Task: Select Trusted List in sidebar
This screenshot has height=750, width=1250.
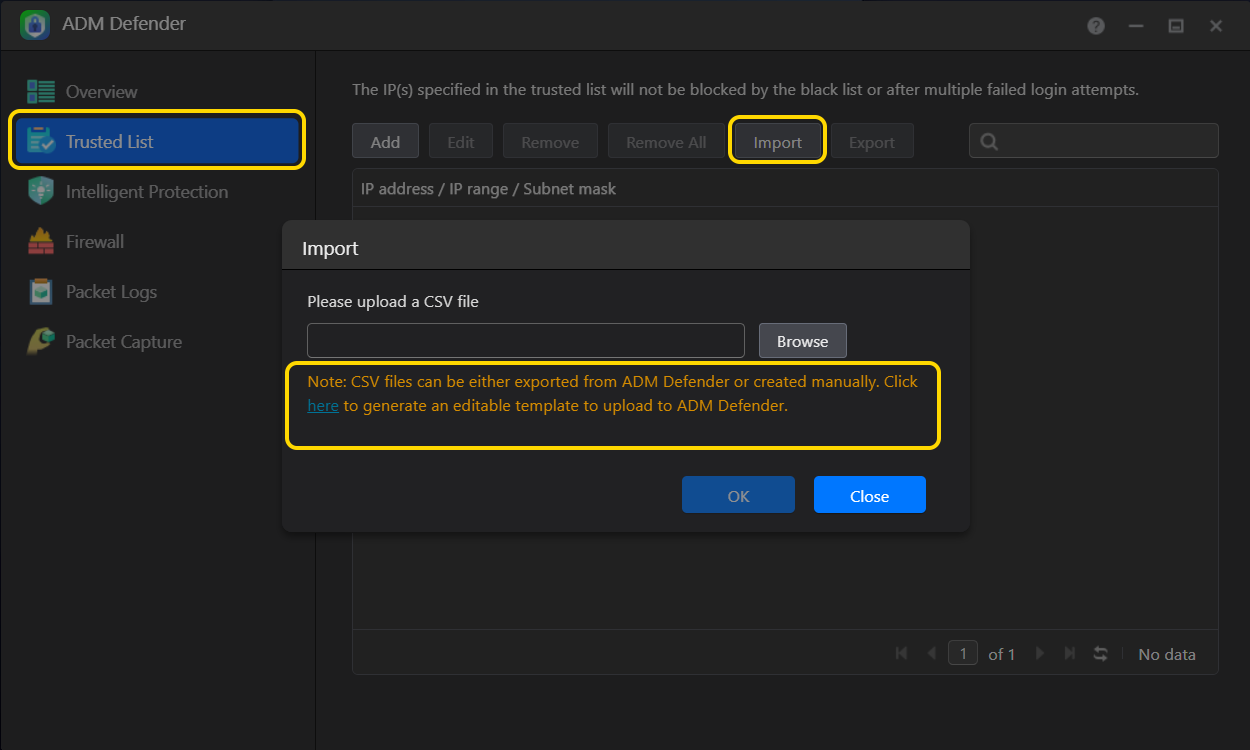Action: coord(157,141)
